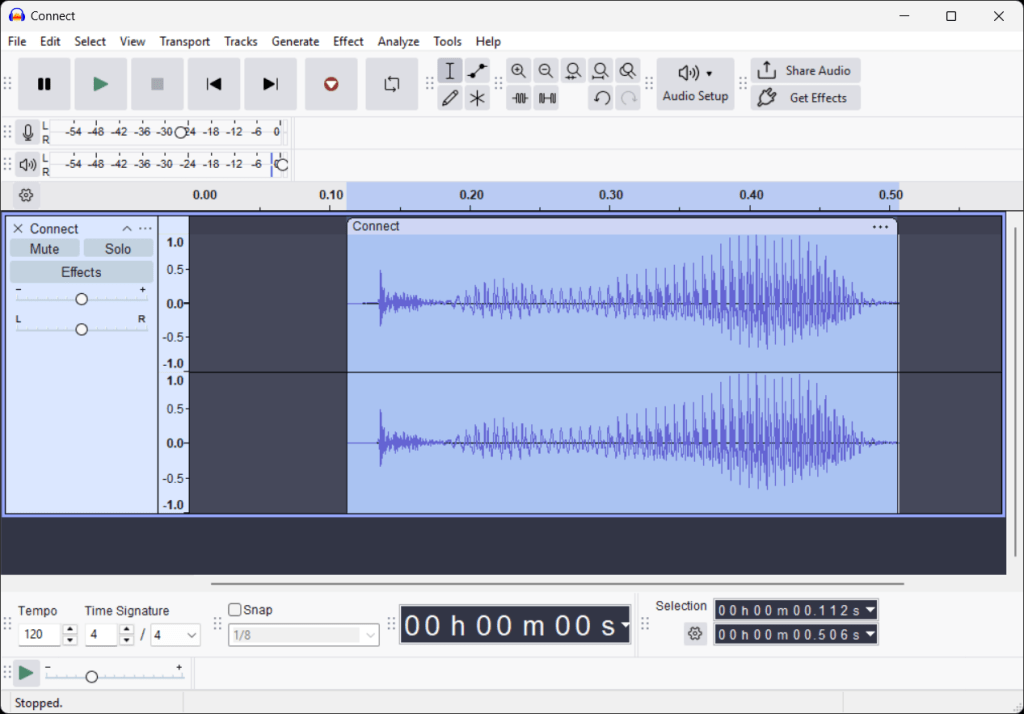The image size is (1024, 714).
Task: Choose the Multi-tool asterisk icon
Action: [x=477, y=98]
